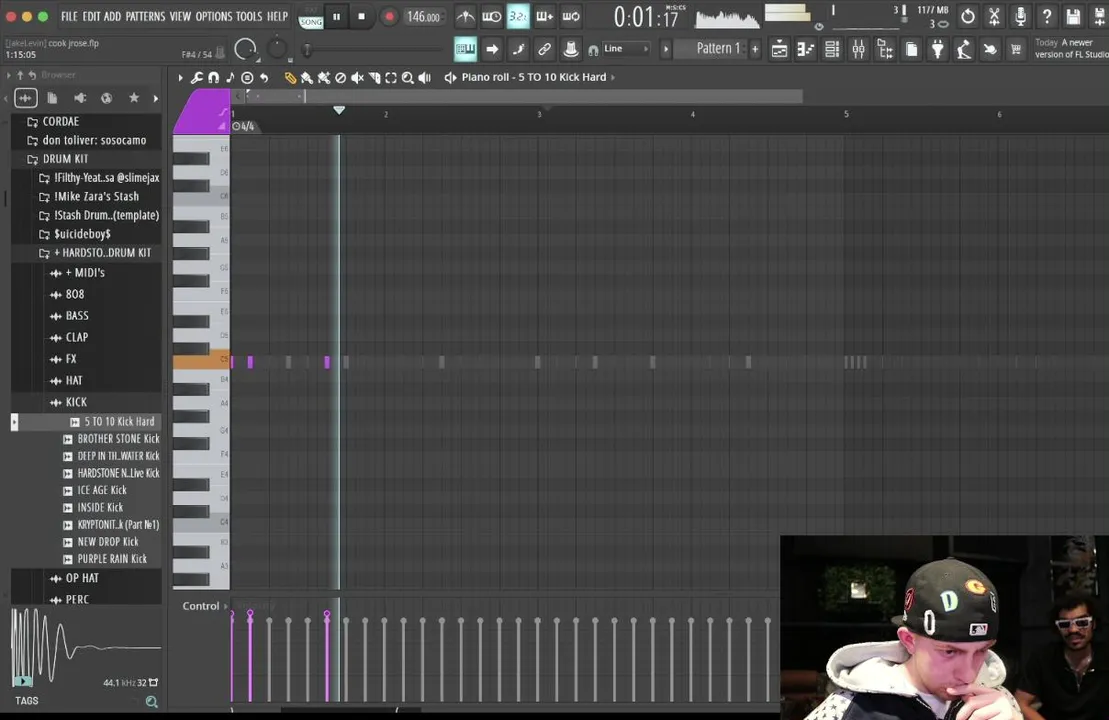Viewport: 1109px width, 720px height.
Task: Click the song position slider handle
Action: tap(307, 50)
